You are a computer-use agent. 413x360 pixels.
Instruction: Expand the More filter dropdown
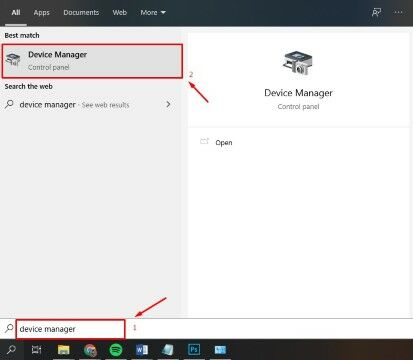[153, 13]
